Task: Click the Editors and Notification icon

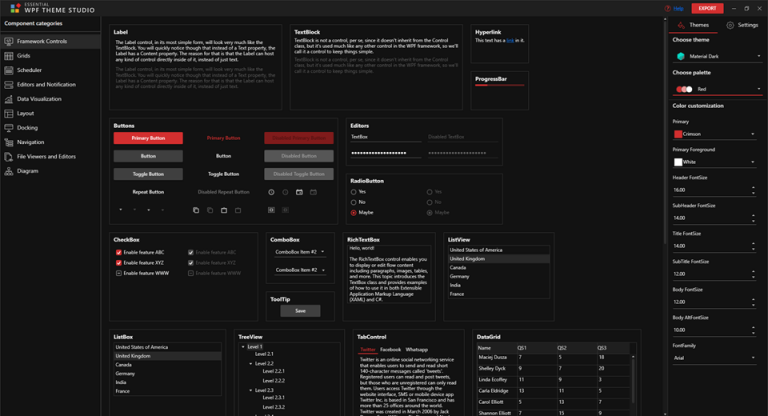Action: click(x=8, y=85)
